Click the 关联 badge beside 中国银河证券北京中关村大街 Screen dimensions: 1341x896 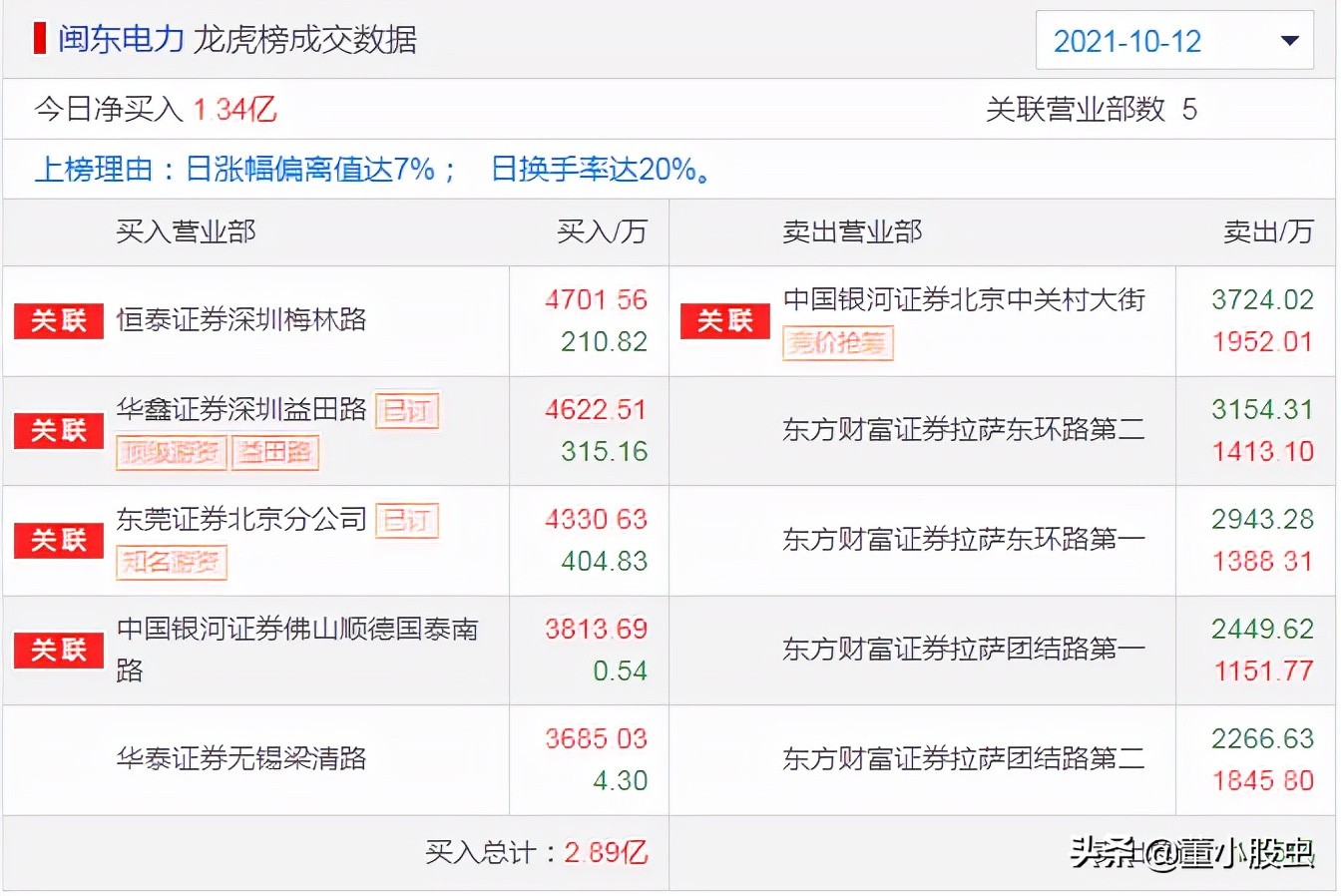tap(725, 321)
